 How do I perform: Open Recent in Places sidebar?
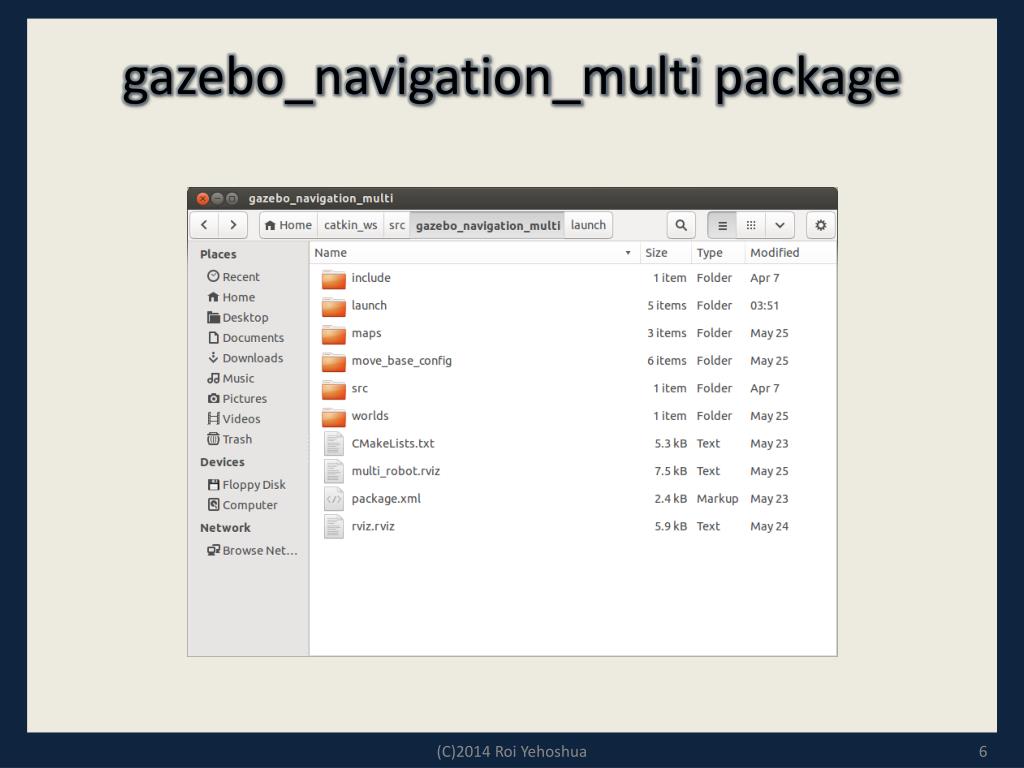(233, 277)
